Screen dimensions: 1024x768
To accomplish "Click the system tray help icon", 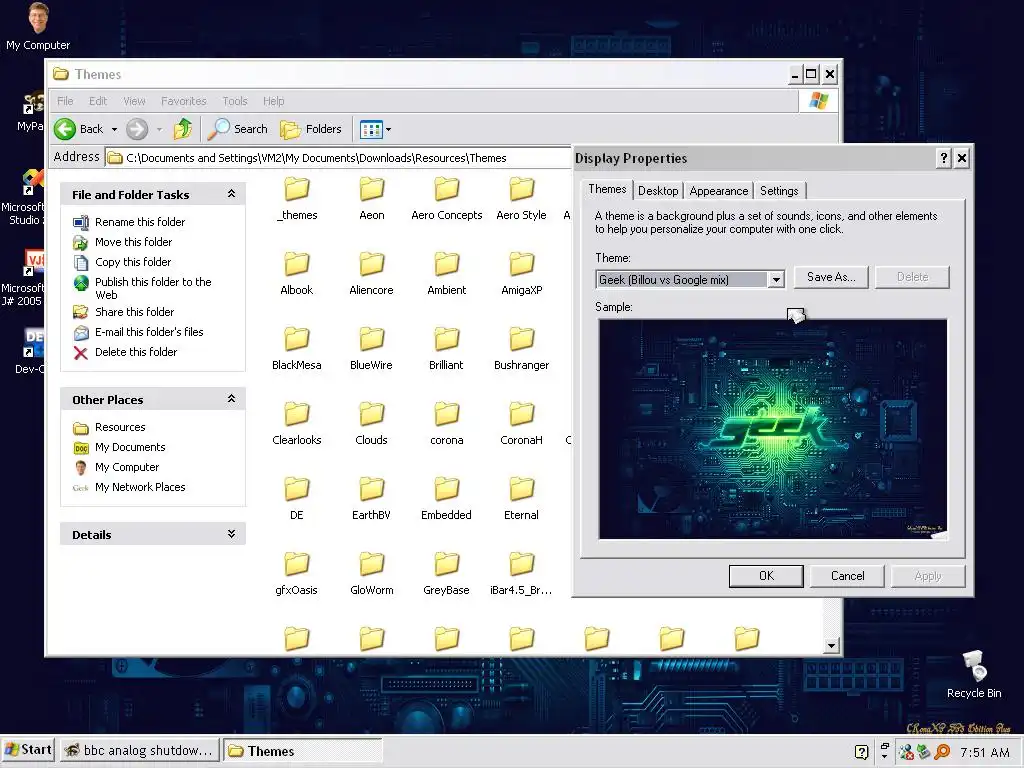I will point(861,752).
